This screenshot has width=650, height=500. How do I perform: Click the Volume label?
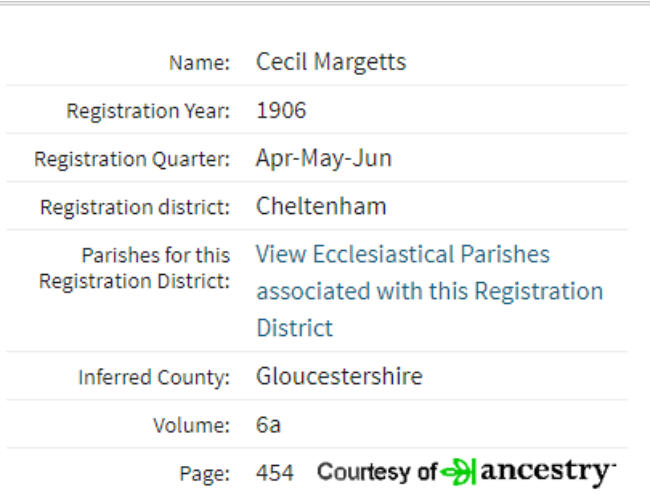pos(192,425)
